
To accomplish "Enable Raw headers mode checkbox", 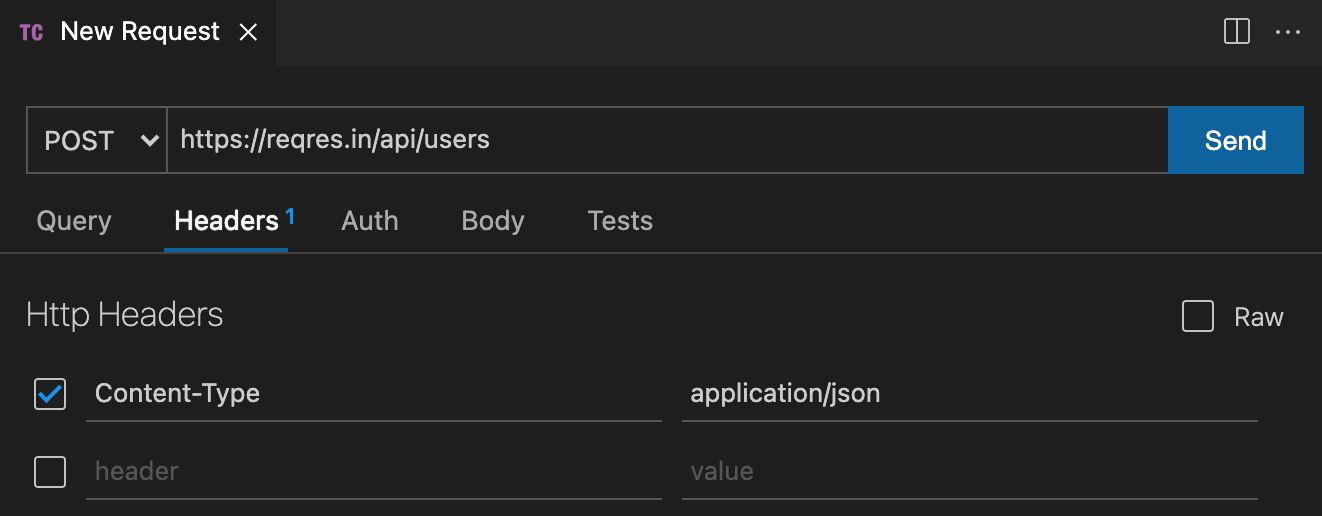I will [x=1198, y=317].
